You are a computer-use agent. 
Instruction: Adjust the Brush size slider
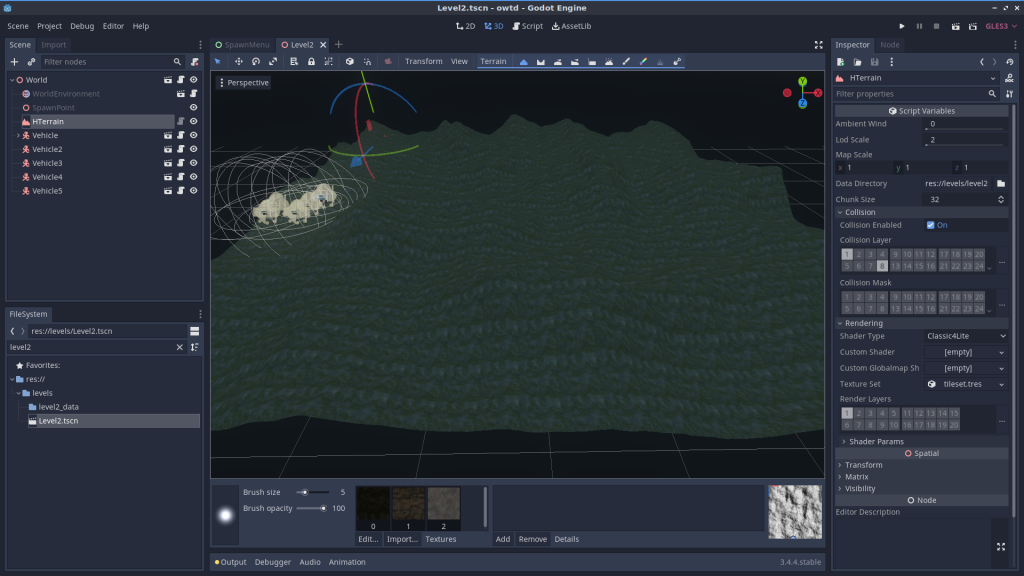point(312,492)
